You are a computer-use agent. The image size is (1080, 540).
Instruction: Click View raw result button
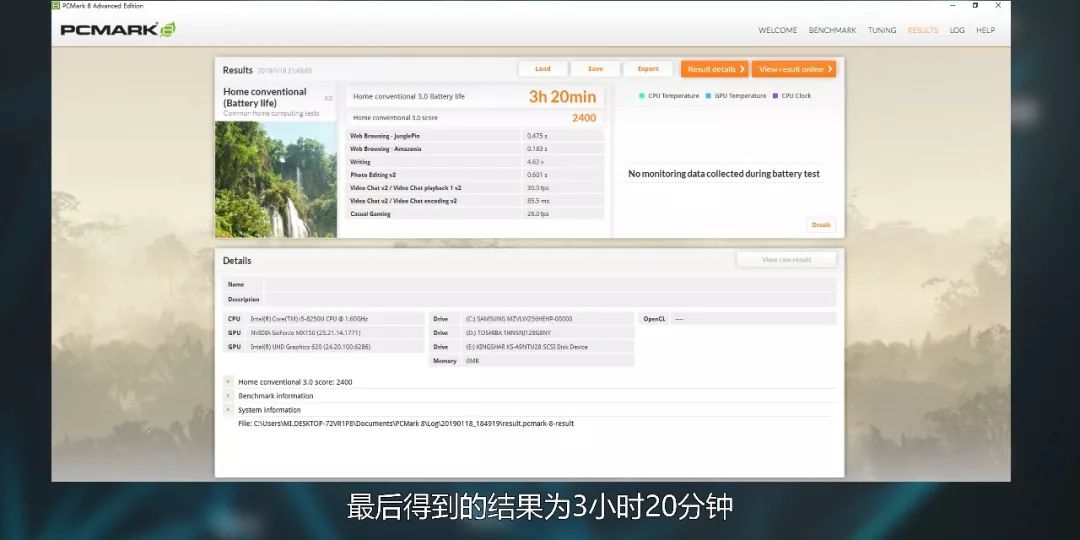[x=786, y=260]
